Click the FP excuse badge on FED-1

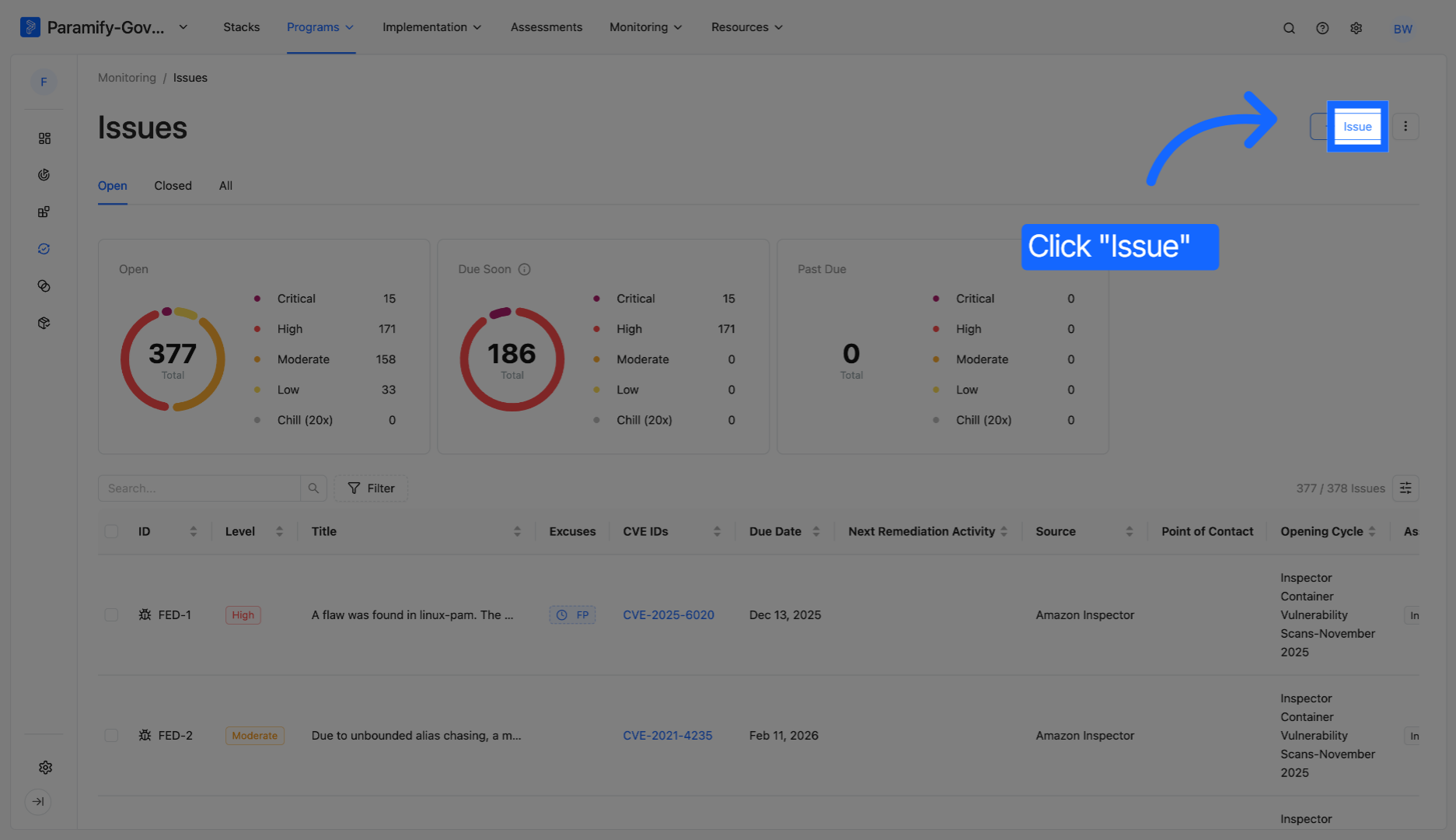[x=572, y=614]
